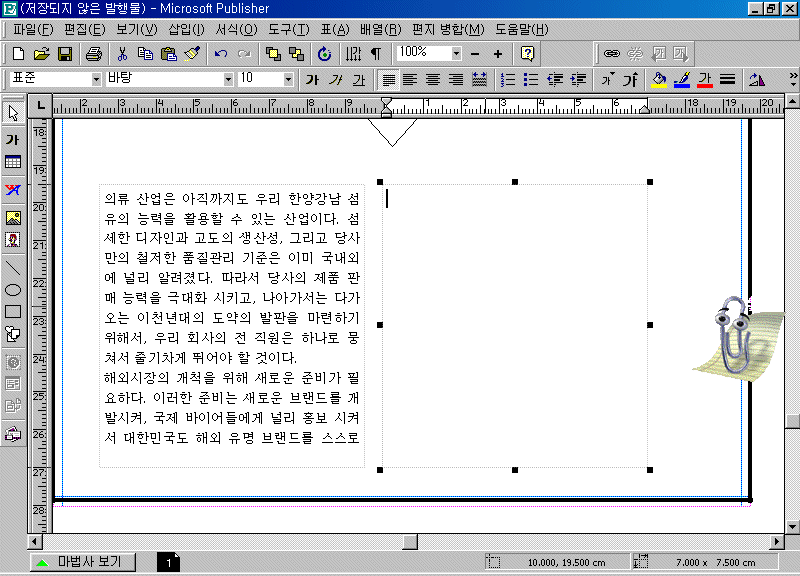Click the Save icon in toolbar
Image resolution: width=800 pixels, height=576 pixels.
click(x=64, y=53)
